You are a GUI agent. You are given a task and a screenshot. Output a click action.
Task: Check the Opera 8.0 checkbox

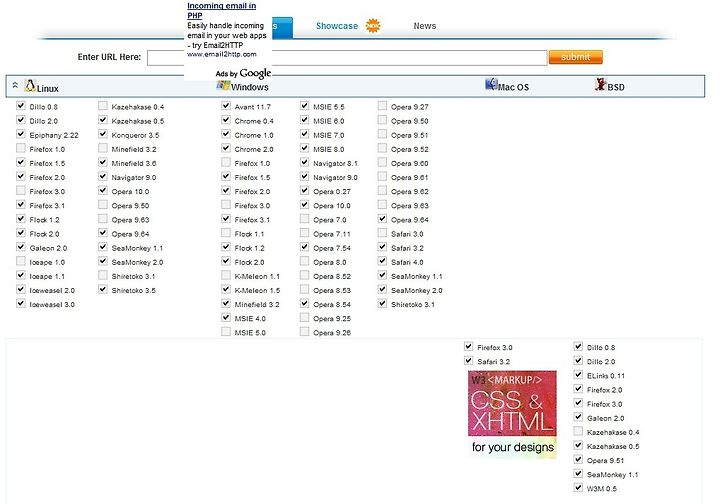point(304,261)
